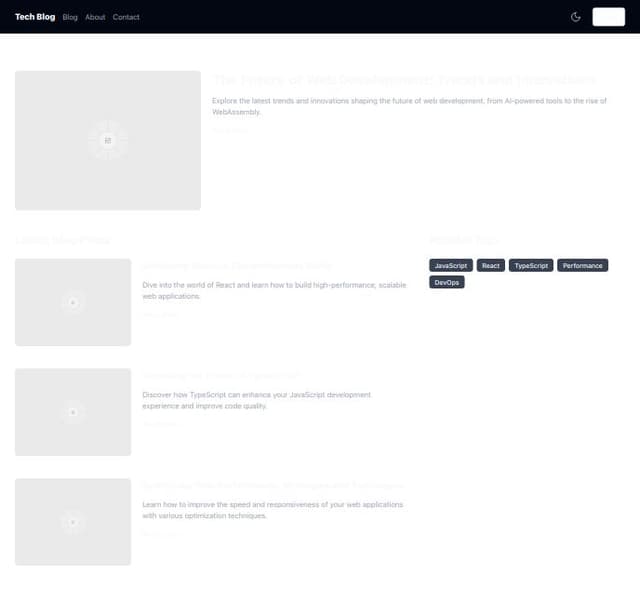The image size is (640, 603).
Task: Open the TypeScript post thumbnail
Action: click(73, 412)
